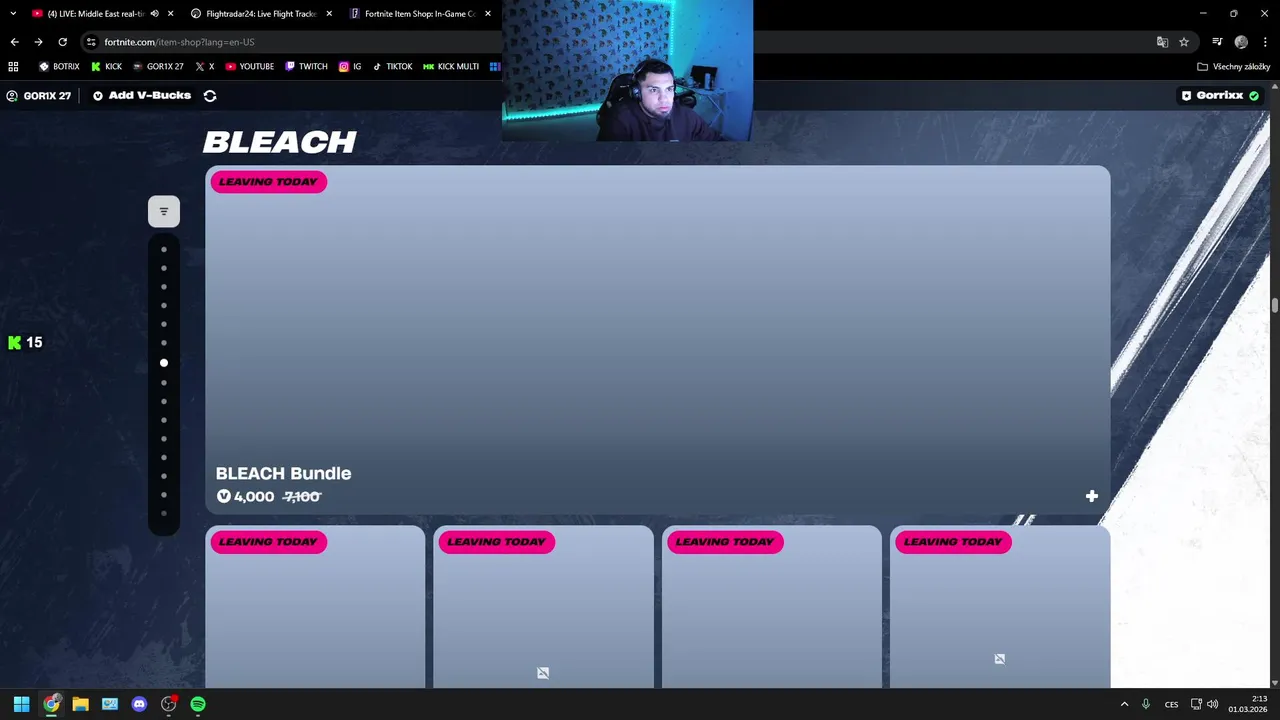The image size is (1280, 720).
Task: Bookmark this page with the star icon
Action: click(x=1184, y=42)
